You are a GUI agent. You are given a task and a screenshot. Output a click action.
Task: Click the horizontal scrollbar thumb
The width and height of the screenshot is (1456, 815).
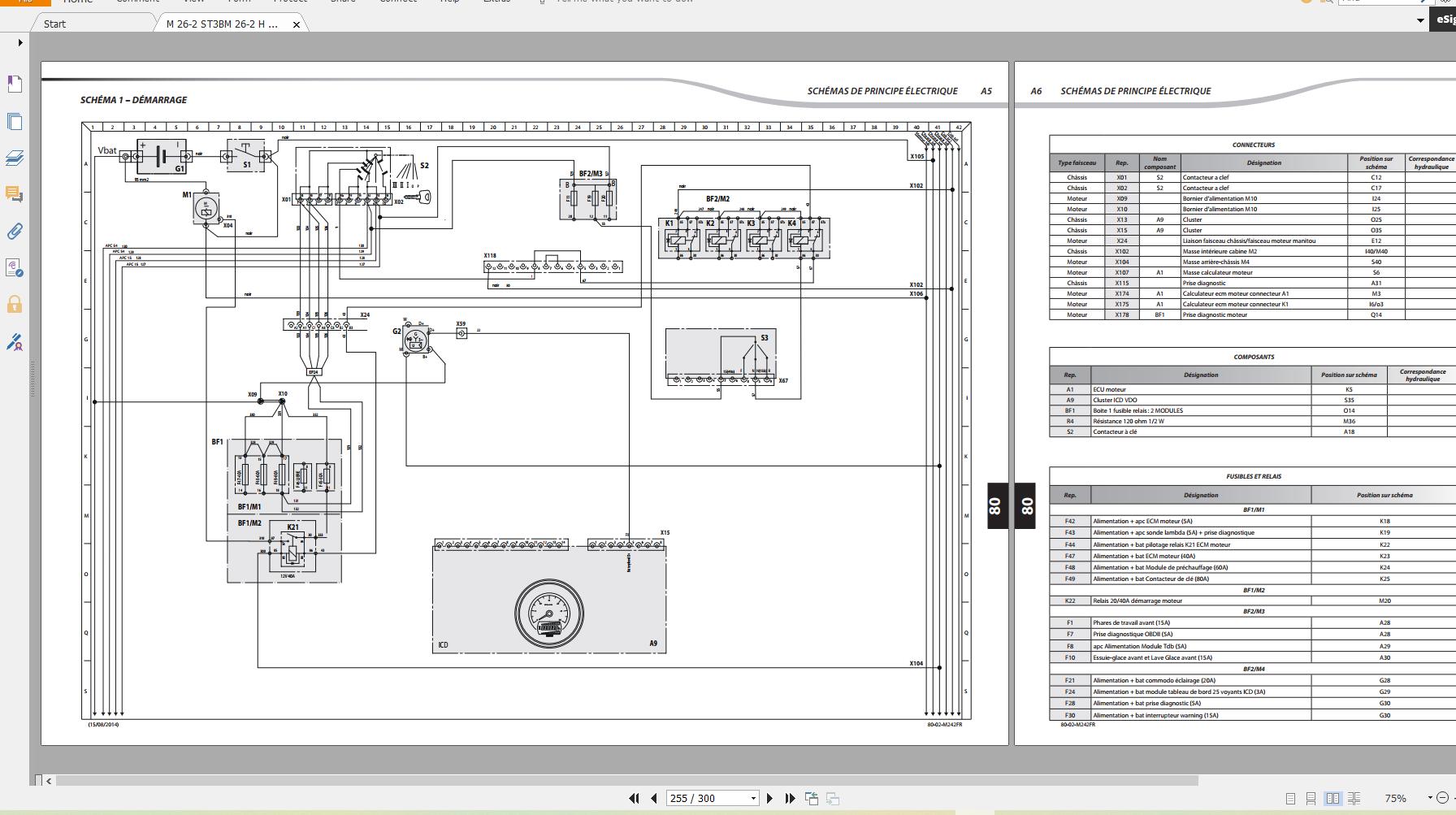pos(626,781)
